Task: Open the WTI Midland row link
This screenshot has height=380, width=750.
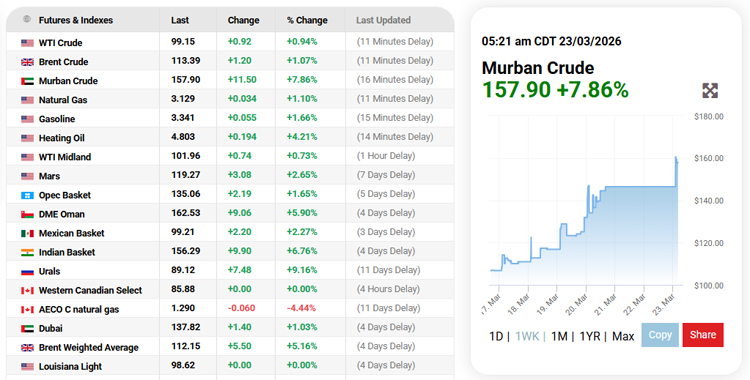Action: tap(65, 157)
